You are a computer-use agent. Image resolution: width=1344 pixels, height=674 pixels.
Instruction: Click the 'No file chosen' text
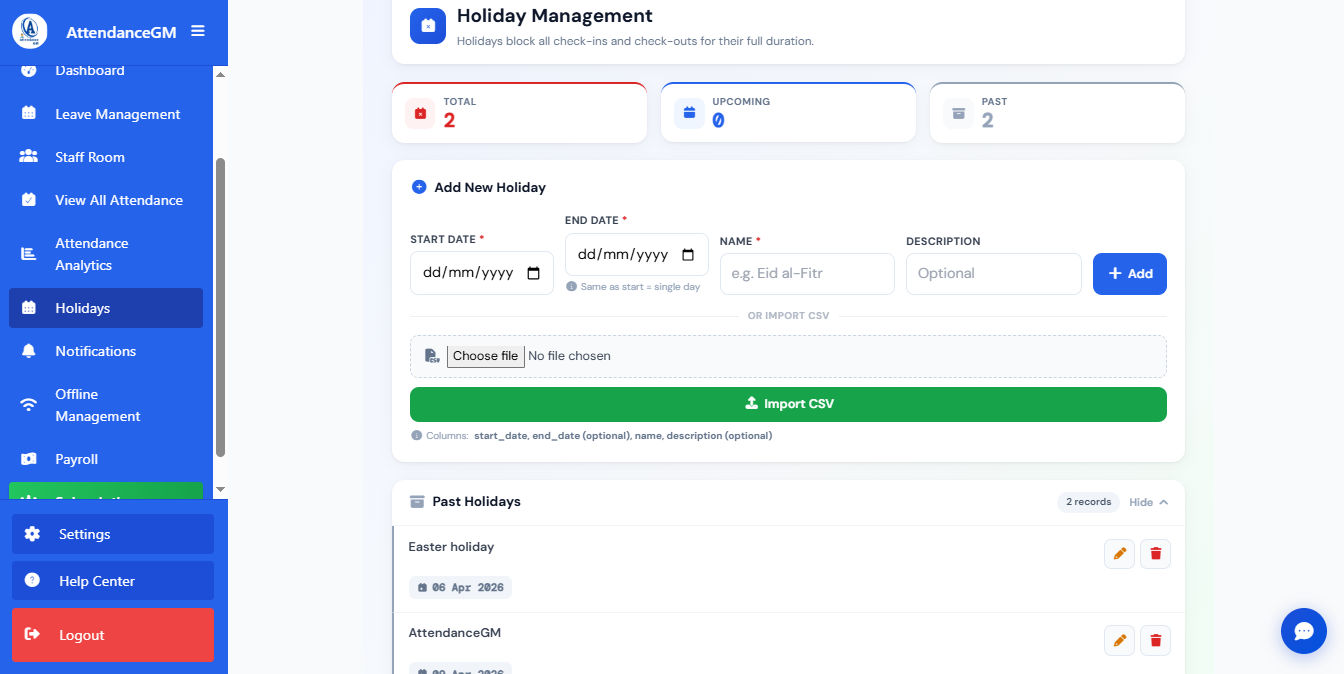pyautogui.click(x=569, y=356)
